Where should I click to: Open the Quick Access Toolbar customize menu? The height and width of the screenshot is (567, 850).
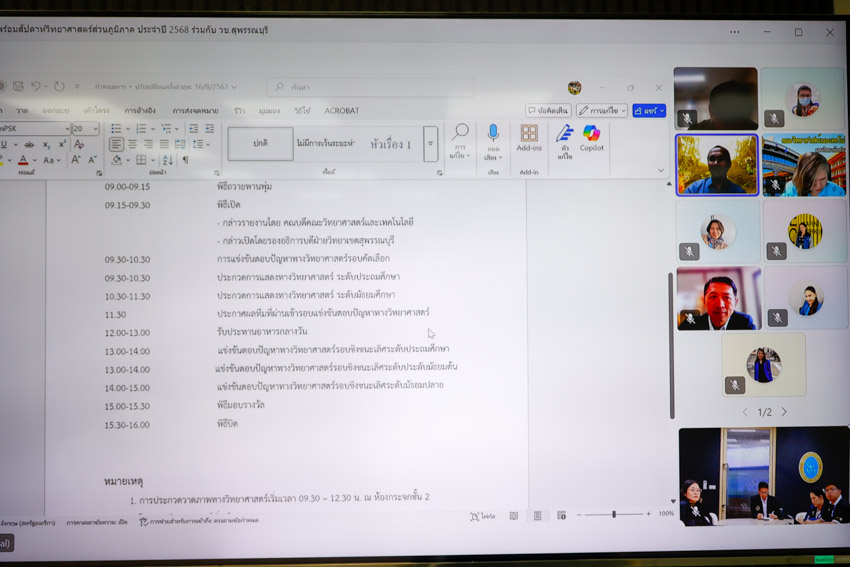(77, 87)
